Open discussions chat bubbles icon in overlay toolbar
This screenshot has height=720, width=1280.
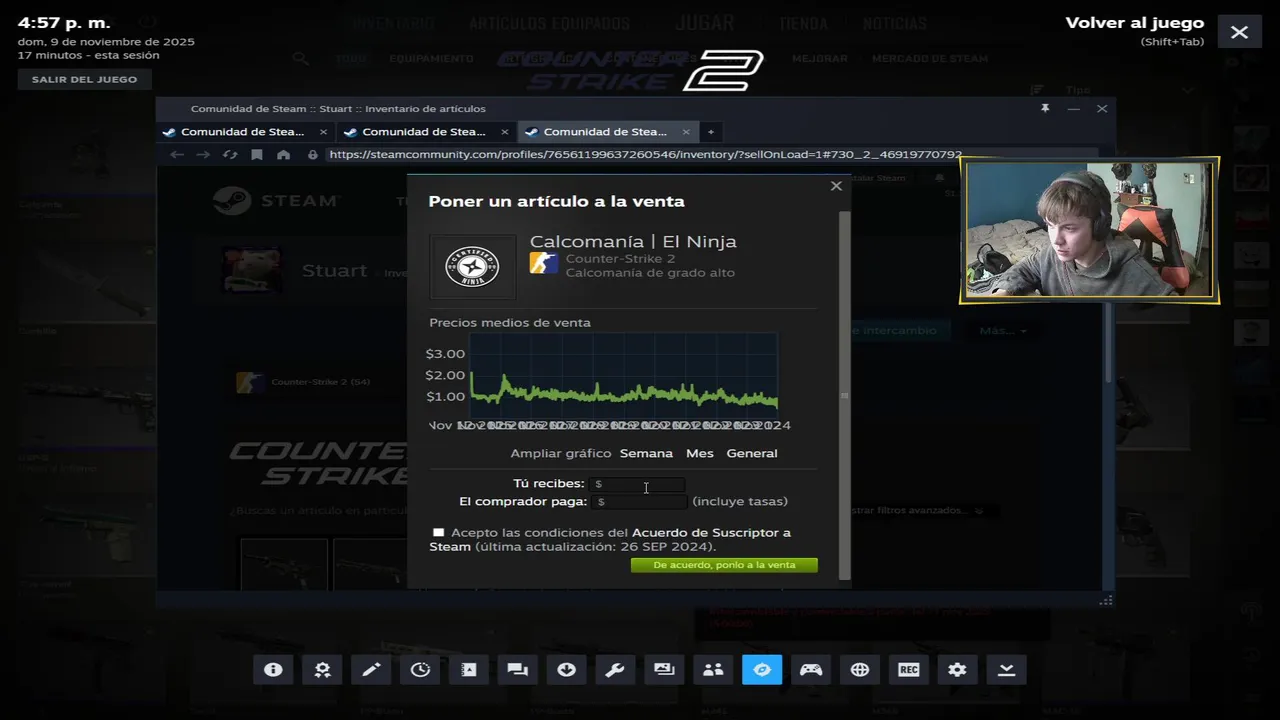point(517,670)
